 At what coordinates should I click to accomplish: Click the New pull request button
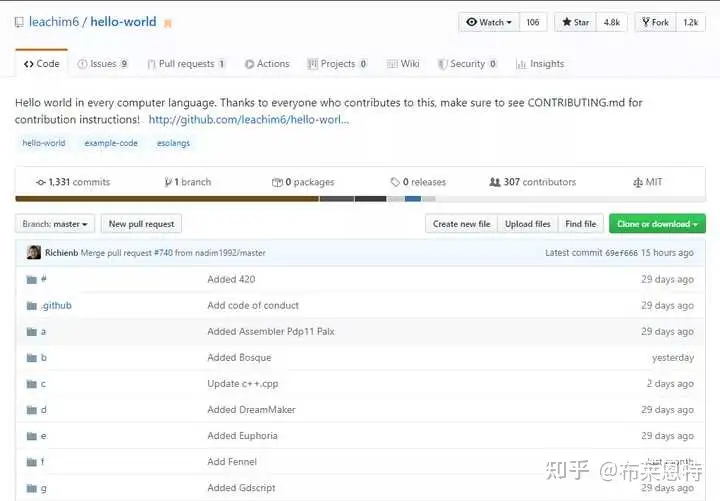[x=141, y=224]
